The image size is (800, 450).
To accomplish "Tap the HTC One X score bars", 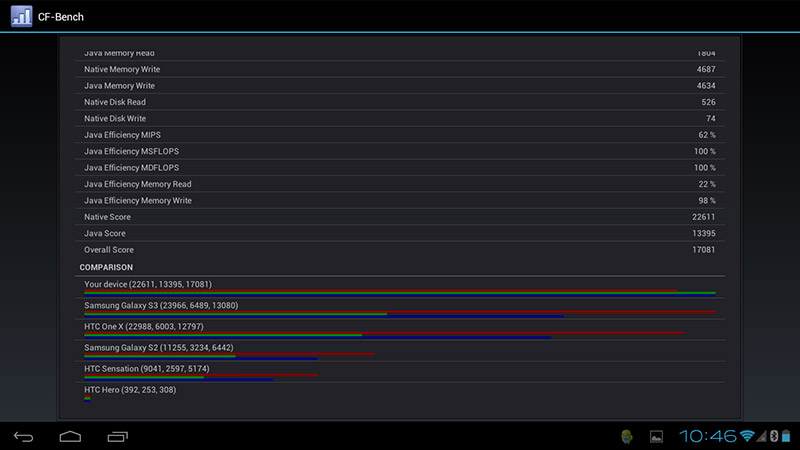I will [x=384, y=335].
